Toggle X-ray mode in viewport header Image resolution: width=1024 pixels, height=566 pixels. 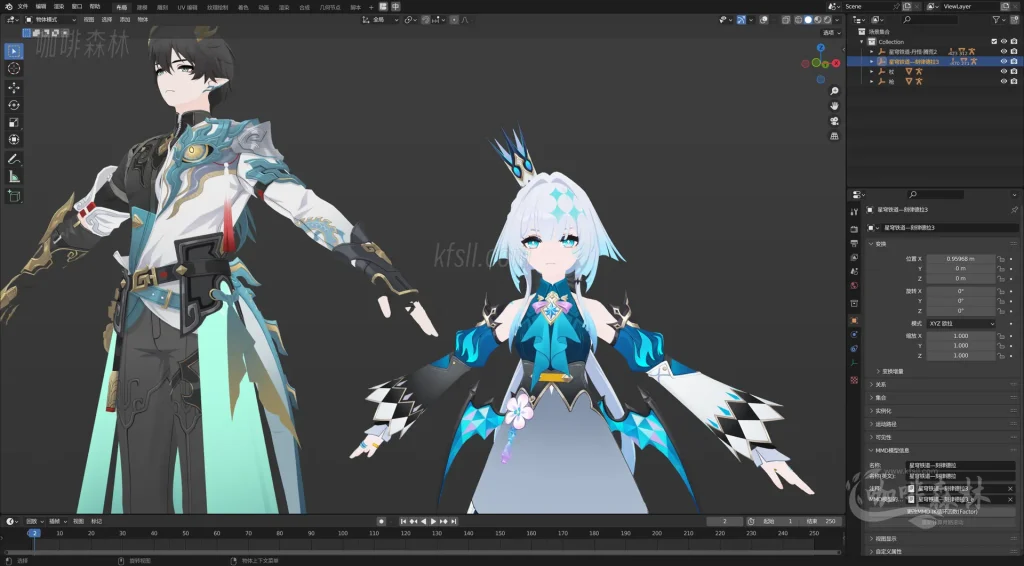point(786,20)
